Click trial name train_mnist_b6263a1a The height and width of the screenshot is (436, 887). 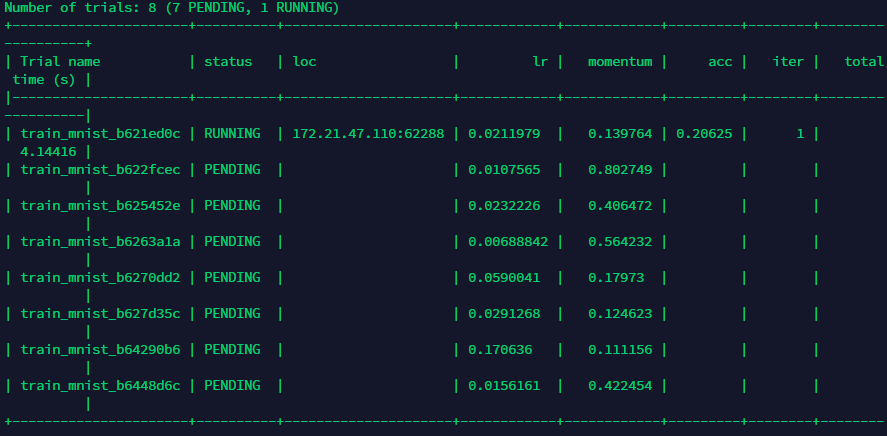point(101,242)
